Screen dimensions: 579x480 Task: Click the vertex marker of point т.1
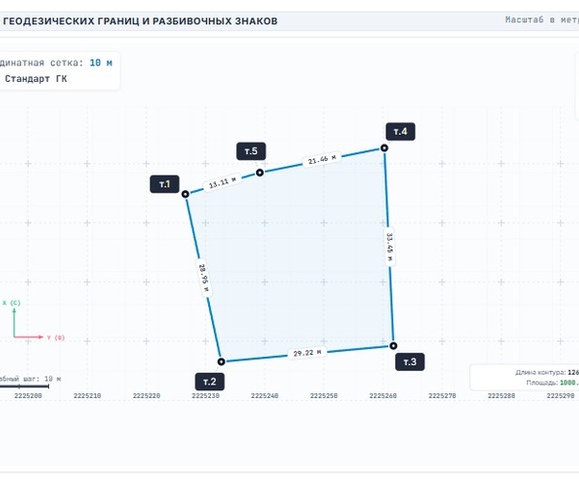click(x=185, y=194)
